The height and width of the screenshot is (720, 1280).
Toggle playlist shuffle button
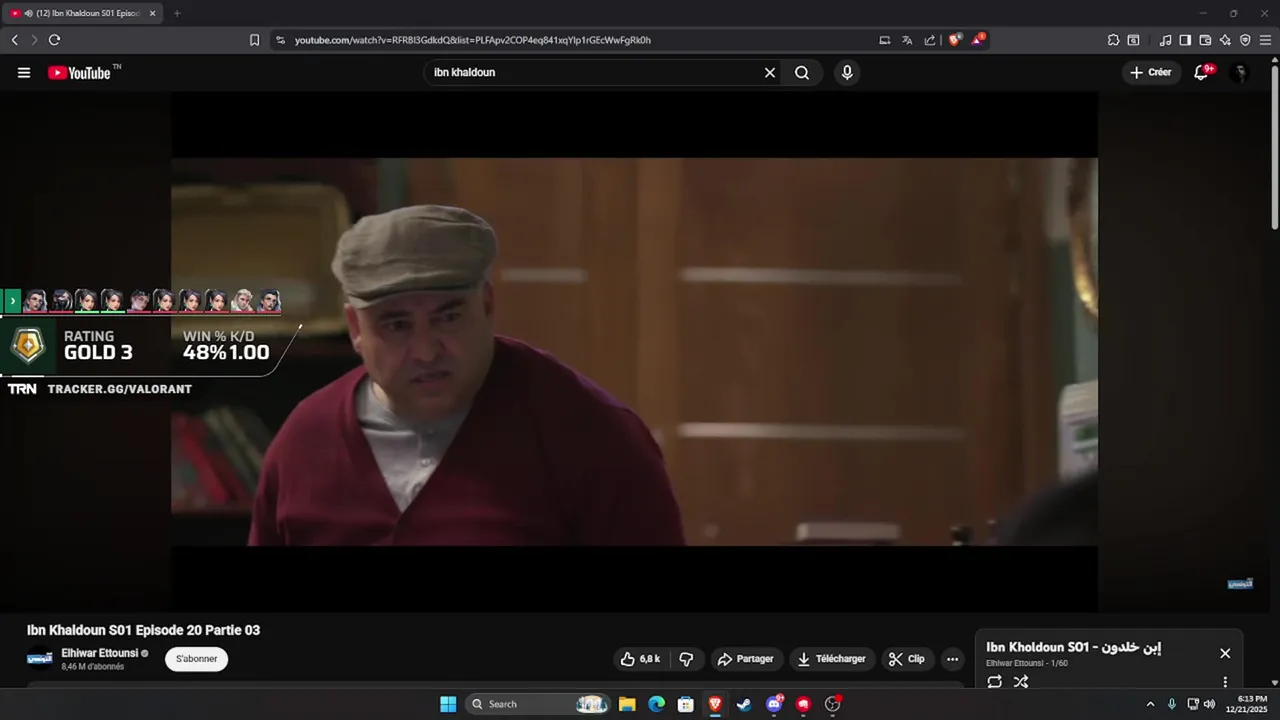[1021, 682]
